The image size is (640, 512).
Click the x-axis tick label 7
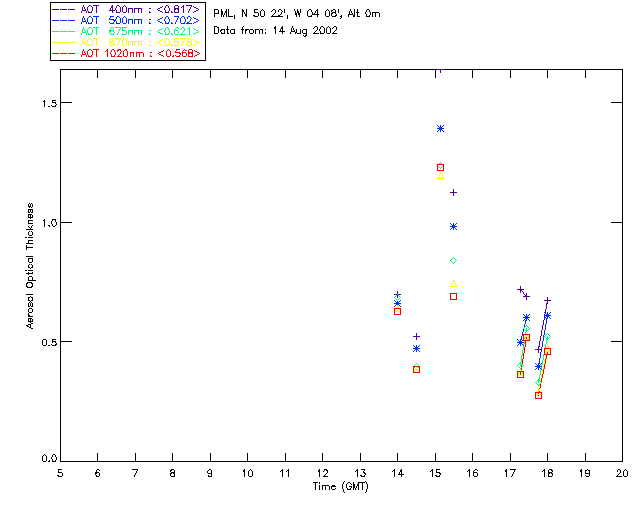135,473
